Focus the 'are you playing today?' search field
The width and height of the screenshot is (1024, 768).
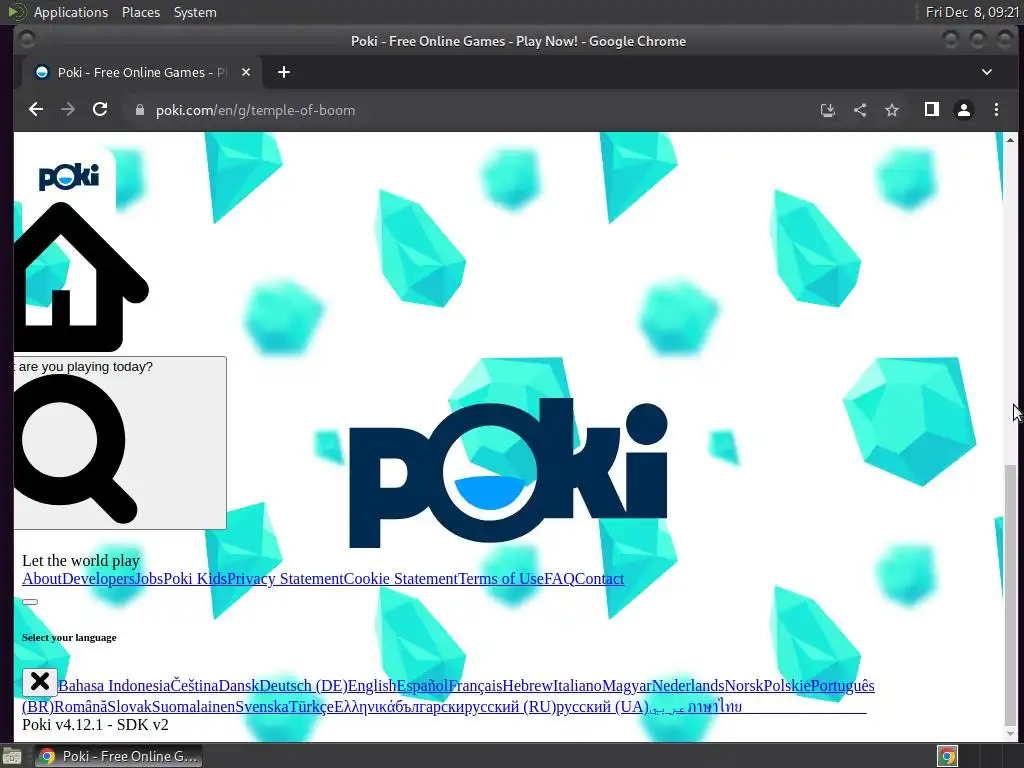(120, 443)
